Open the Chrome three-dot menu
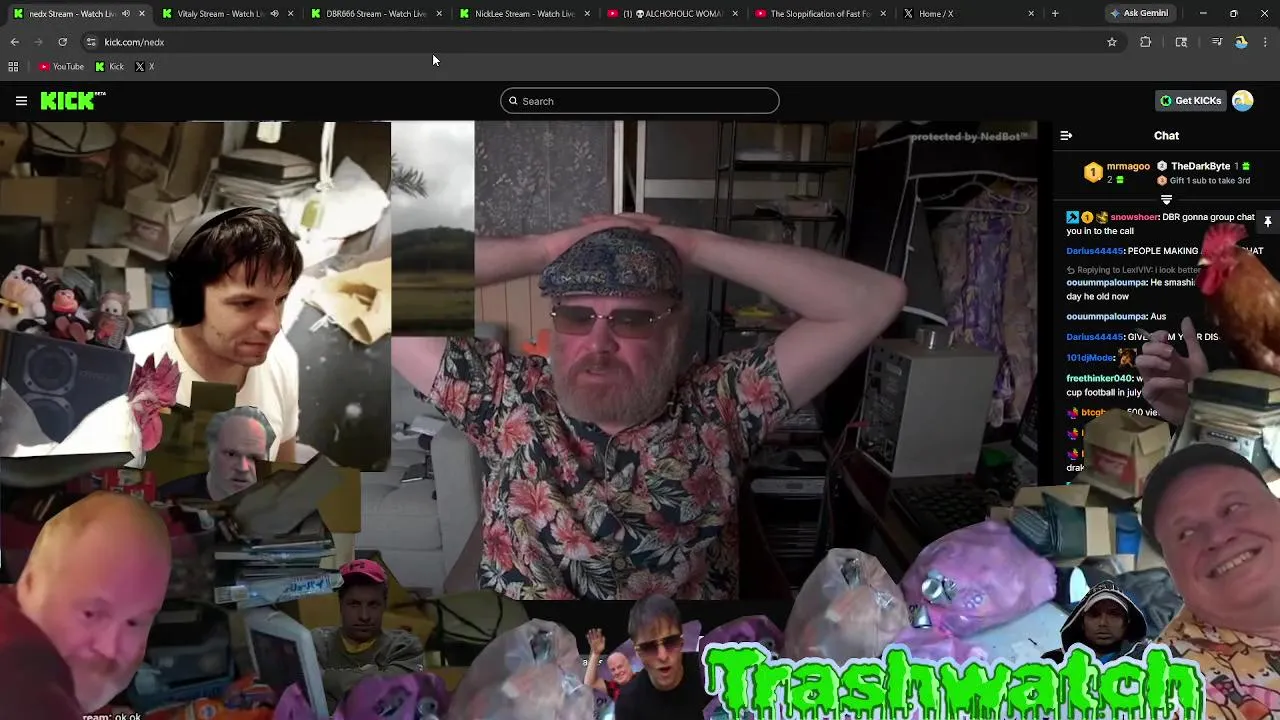The width and height of the screenshot is (1280, 720). click(x=1266, y=42)
